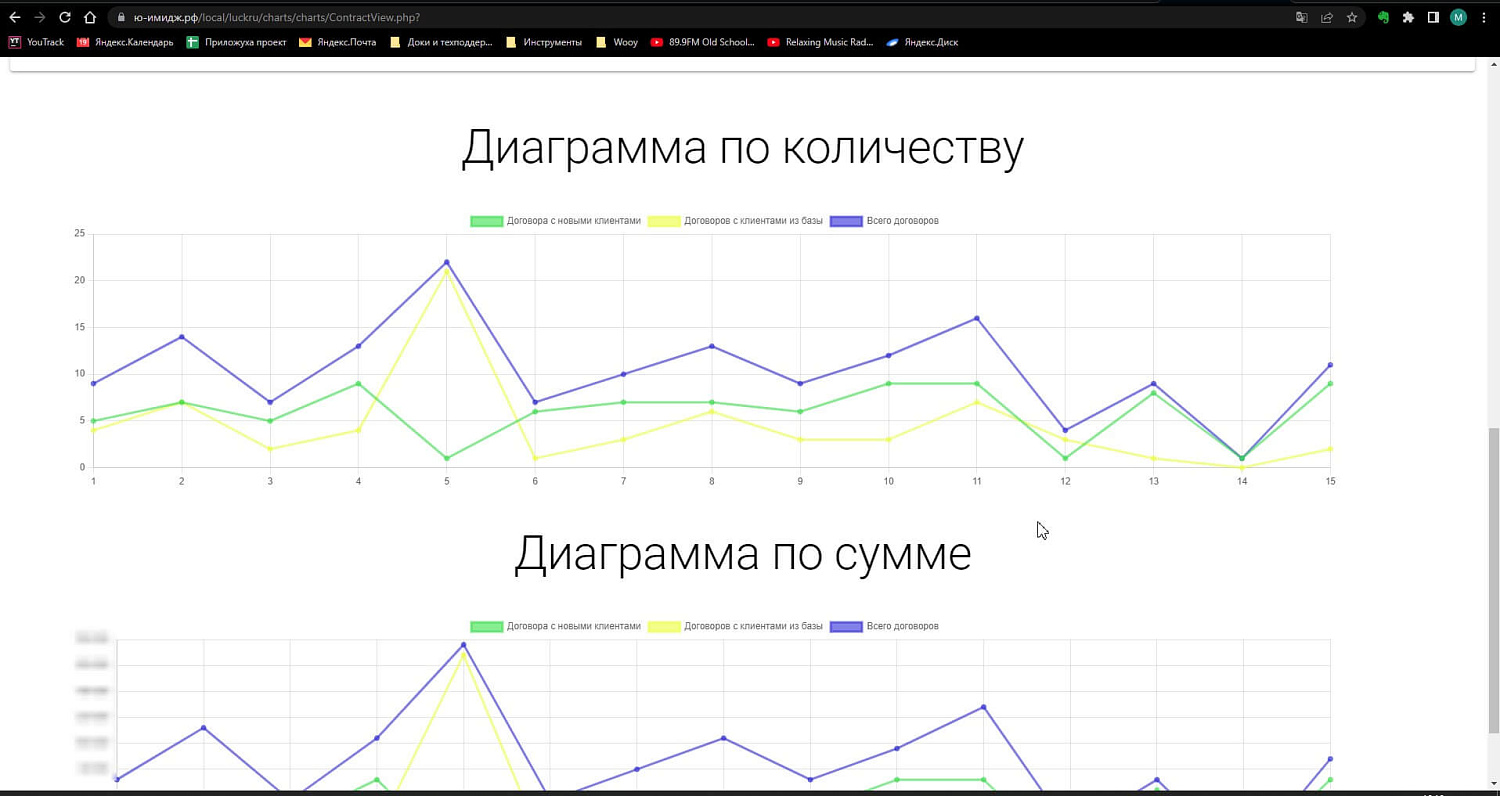Screen dimensions: 1500x796
Task: Click the translate page icon
Action: tap(1302, 17)
